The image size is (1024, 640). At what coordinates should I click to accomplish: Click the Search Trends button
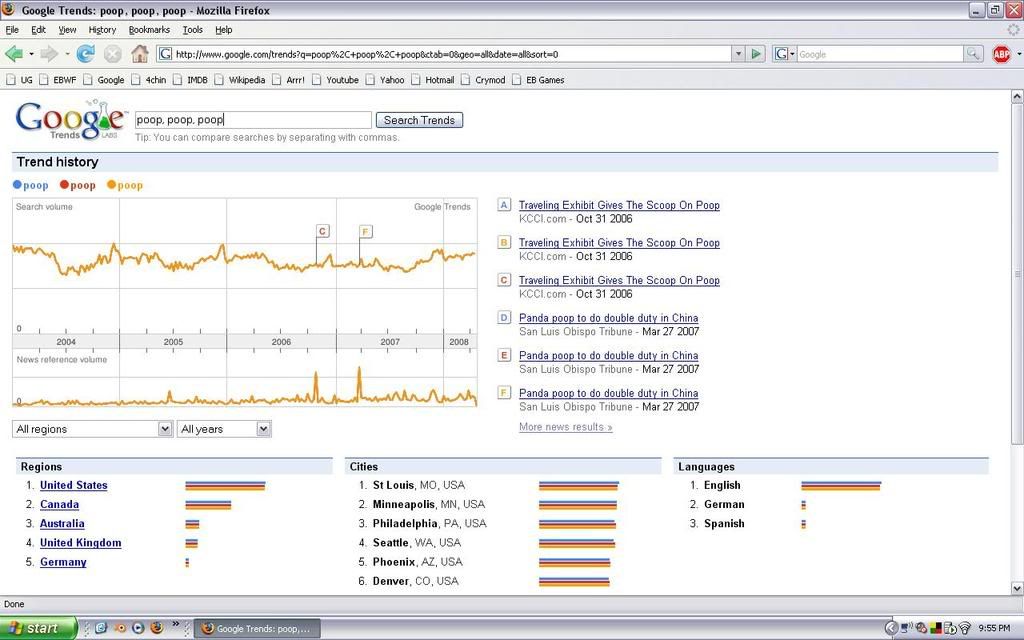419,120
